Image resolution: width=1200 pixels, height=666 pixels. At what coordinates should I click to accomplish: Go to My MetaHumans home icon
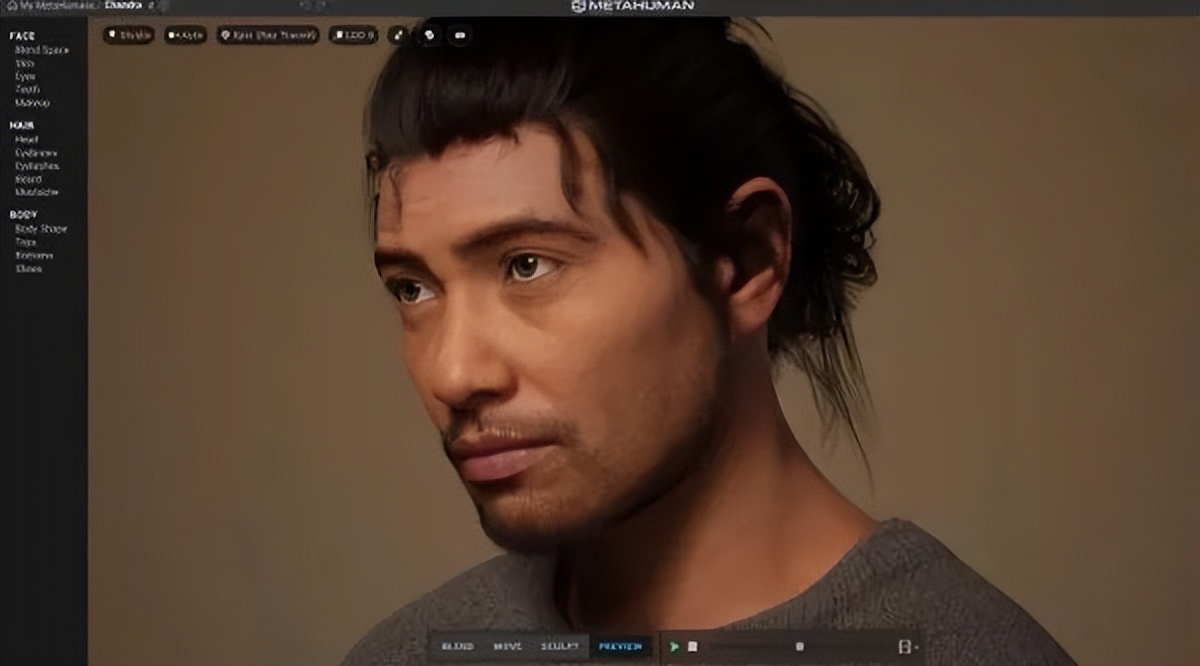(x=11, y=6)
